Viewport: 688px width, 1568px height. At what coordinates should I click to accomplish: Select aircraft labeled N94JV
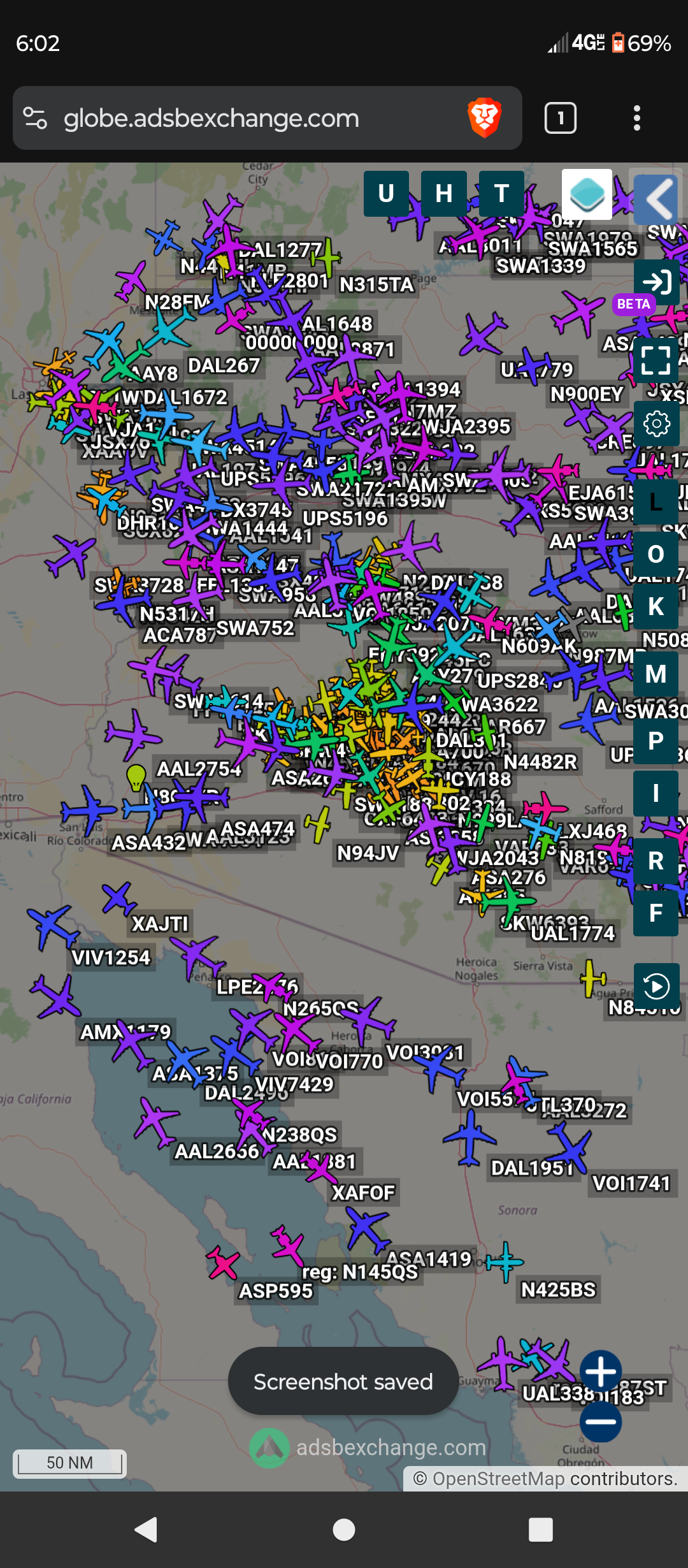(x=318, y=824)
